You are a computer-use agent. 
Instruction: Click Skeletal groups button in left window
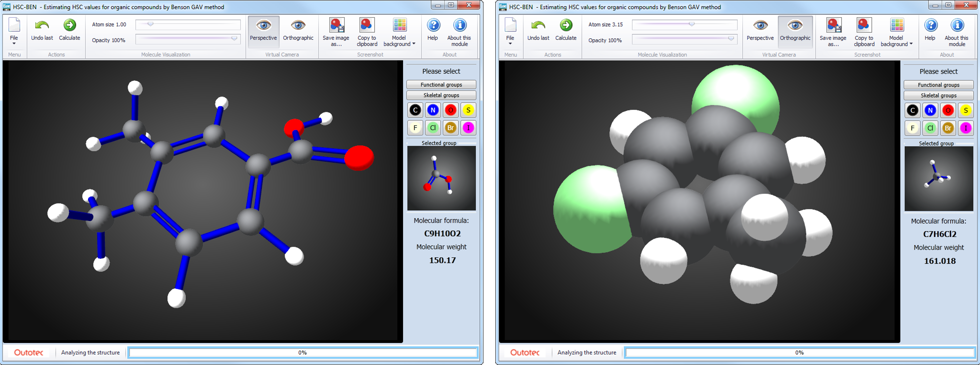441,95
